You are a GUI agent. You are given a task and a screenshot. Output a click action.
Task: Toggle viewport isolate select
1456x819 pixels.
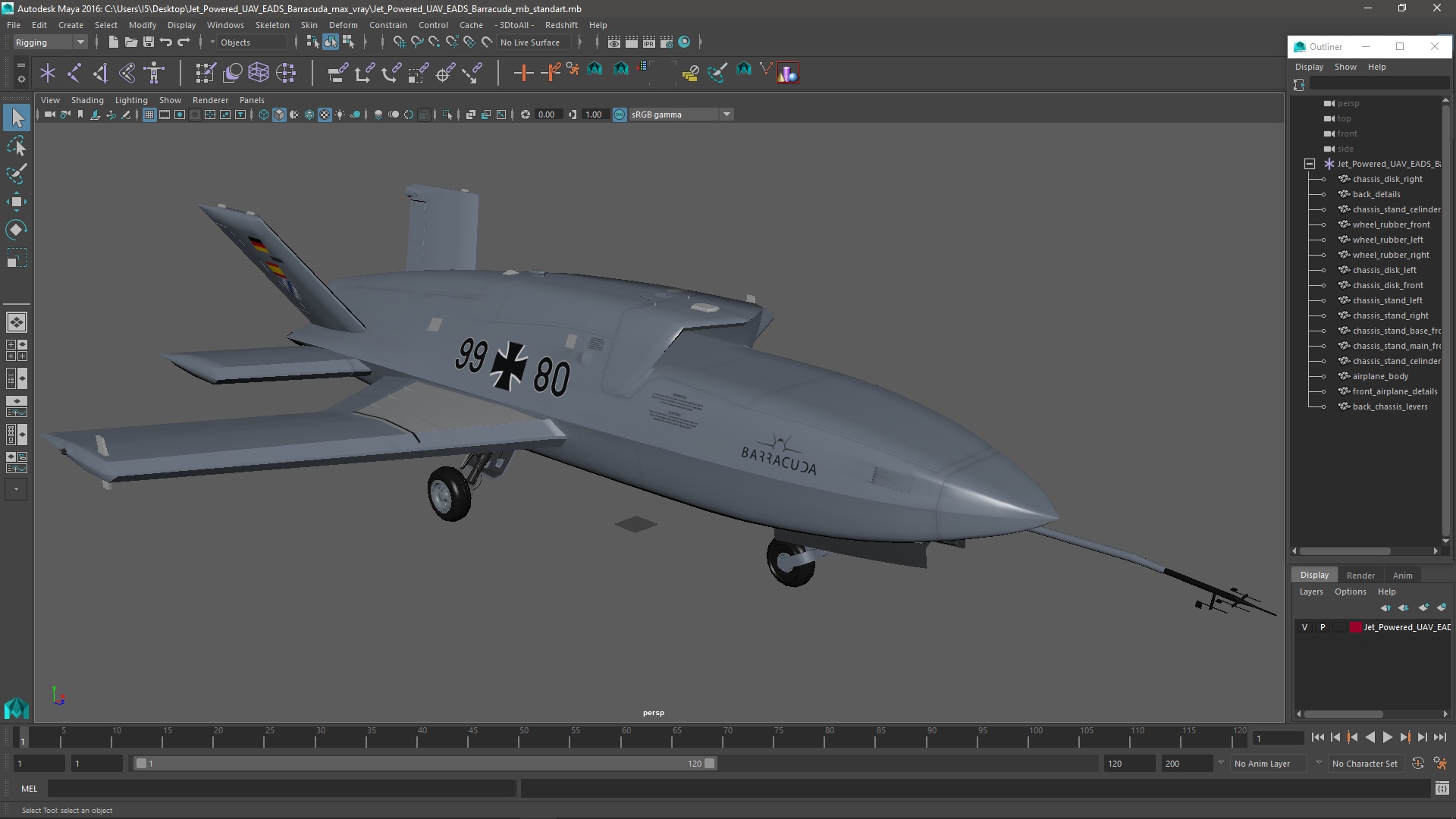[x=447, y=115]
